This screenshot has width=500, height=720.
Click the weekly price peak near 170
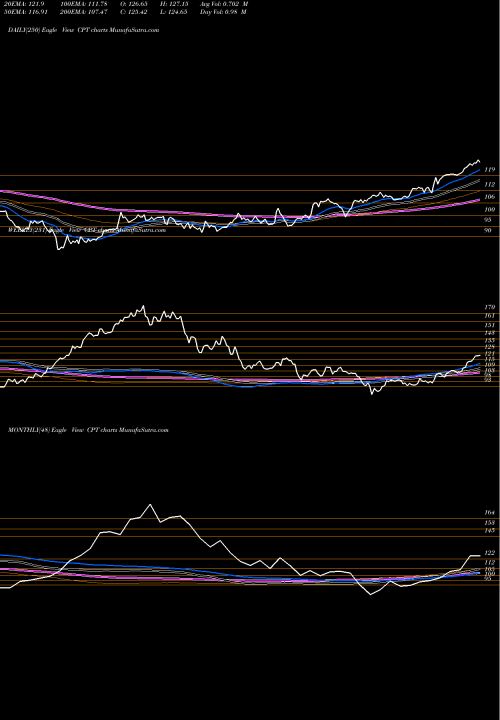pyautogui.click(x=143, y=306)
